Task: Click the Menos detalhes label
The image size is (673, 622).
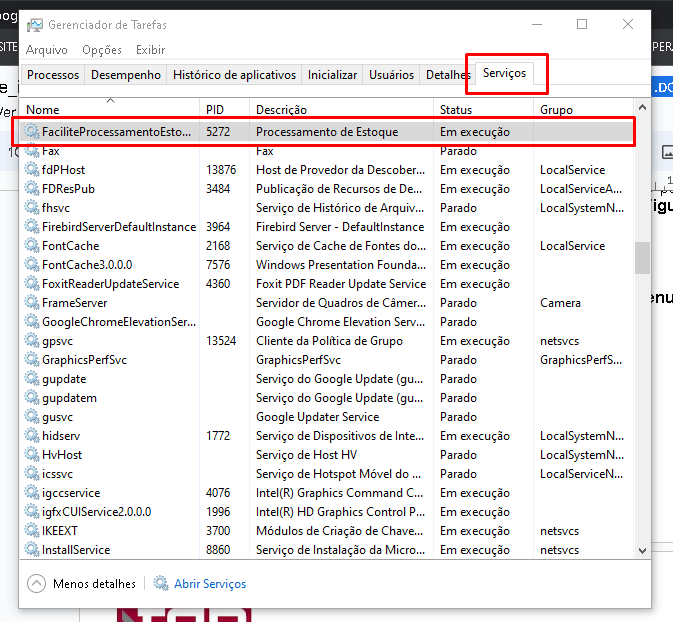Action: (94, 584)
